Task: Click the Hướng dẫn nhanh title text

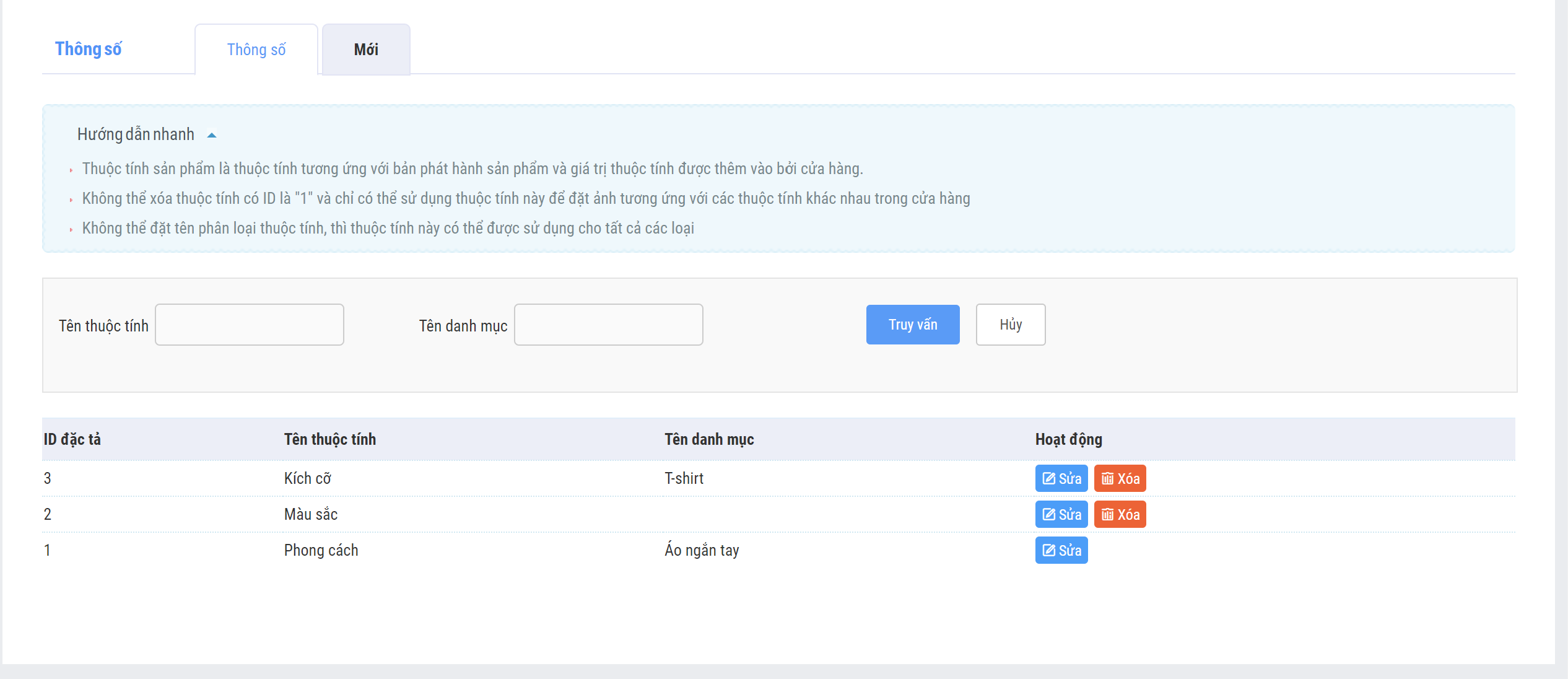Action: [x=136, y=134]
